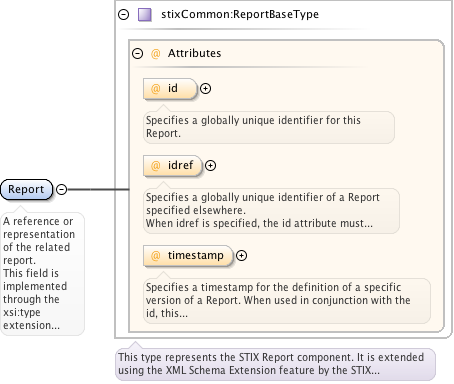This screenshot has height=384, width=454.
Task: Select the idref attribute node
Action: (x=173, y=166)
